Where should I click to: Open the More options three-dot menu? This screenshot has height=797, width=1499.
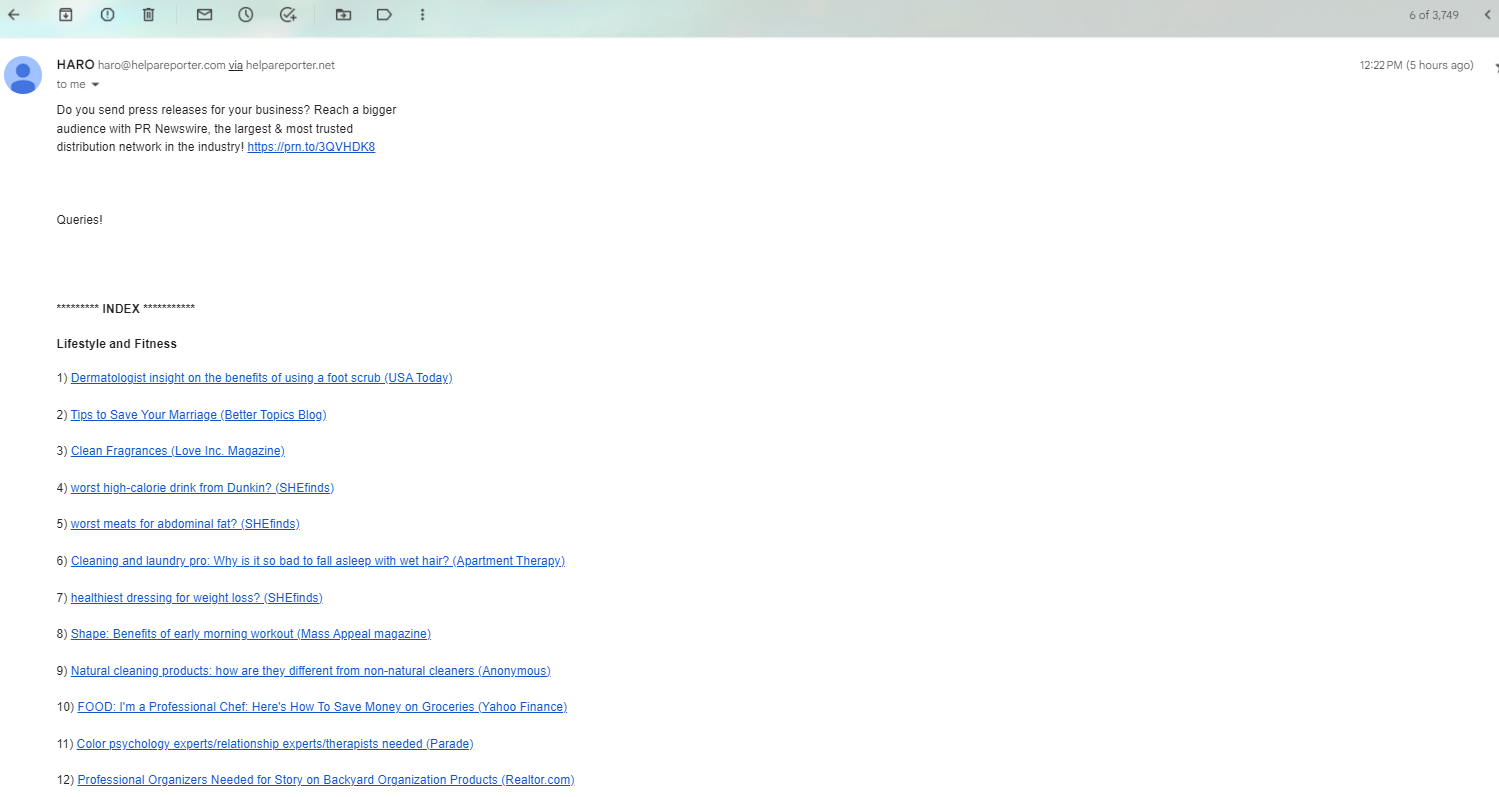pos(423,15)
